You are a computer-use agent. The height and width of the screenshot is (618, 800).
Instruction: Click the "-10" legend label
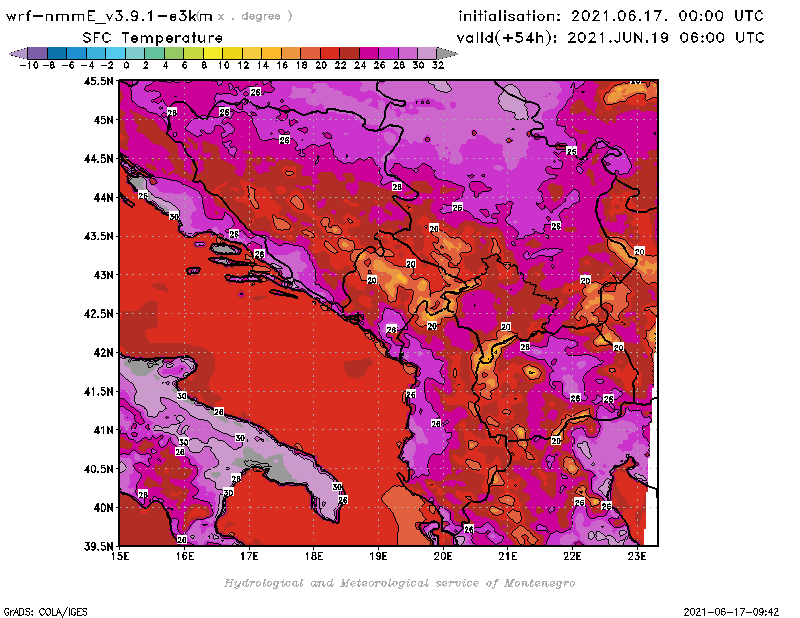[29, 65]
